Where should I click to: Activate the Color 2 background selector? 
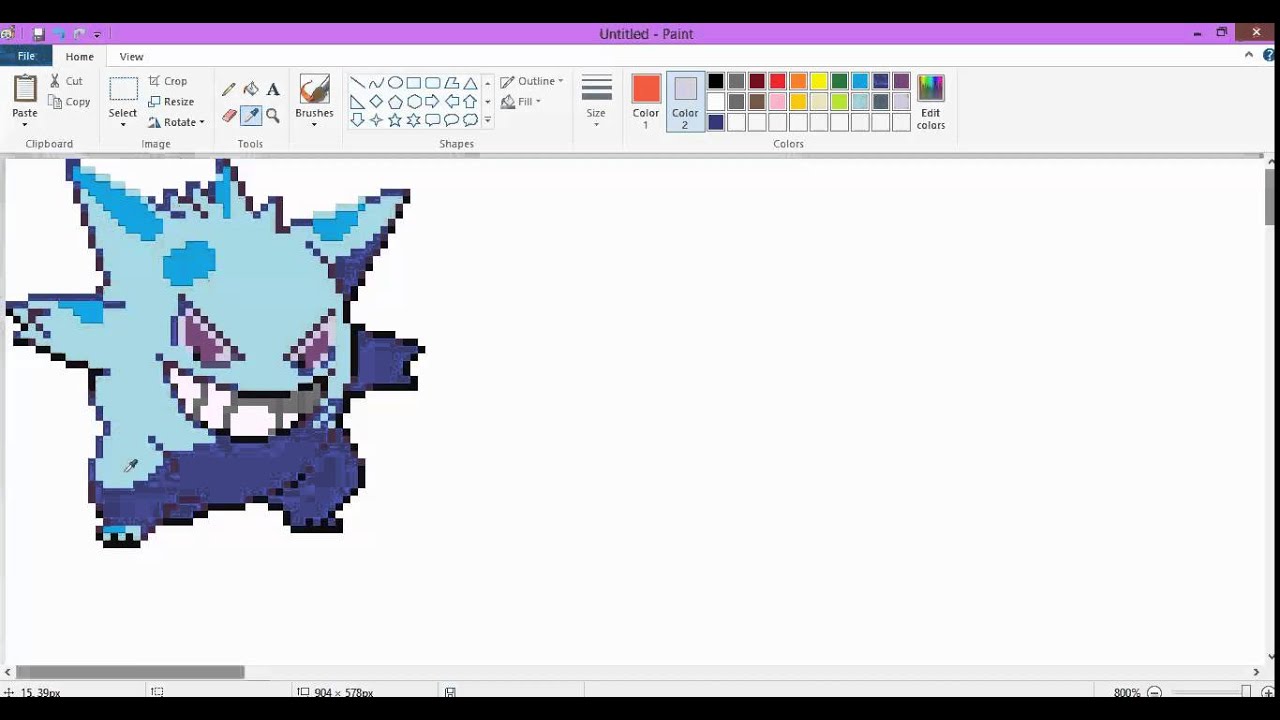(x=685, y=102)
